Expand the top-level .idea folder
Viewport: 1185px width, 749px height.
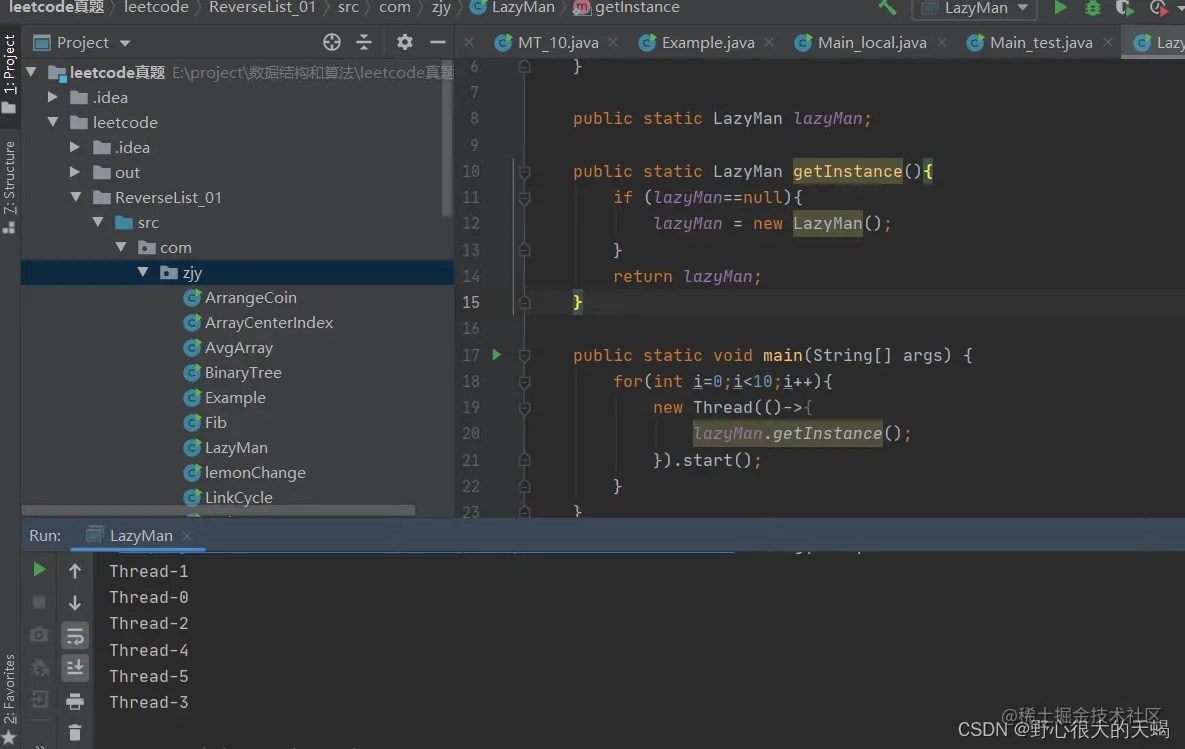click(52, 97)
